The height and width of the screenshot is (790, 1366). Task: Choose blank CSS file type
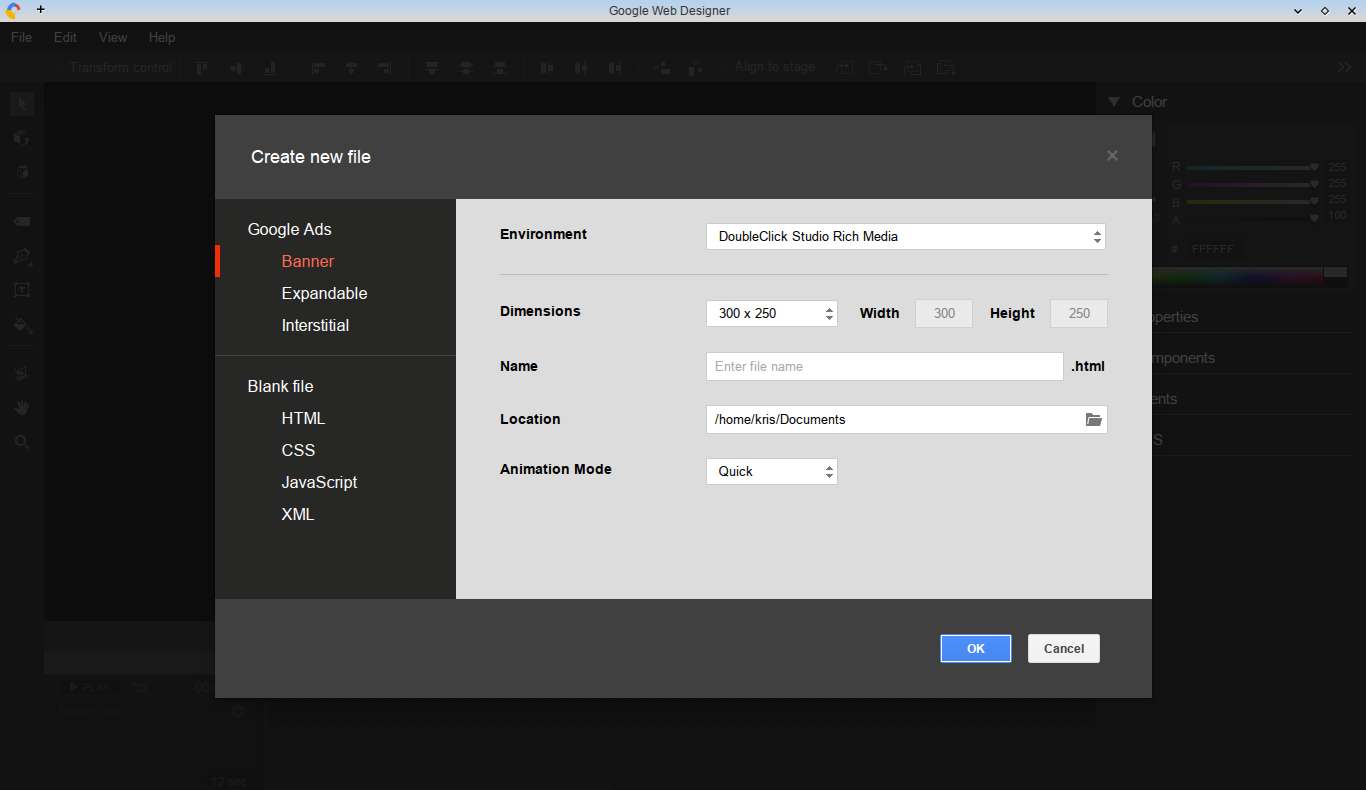[x=298, y=450]
